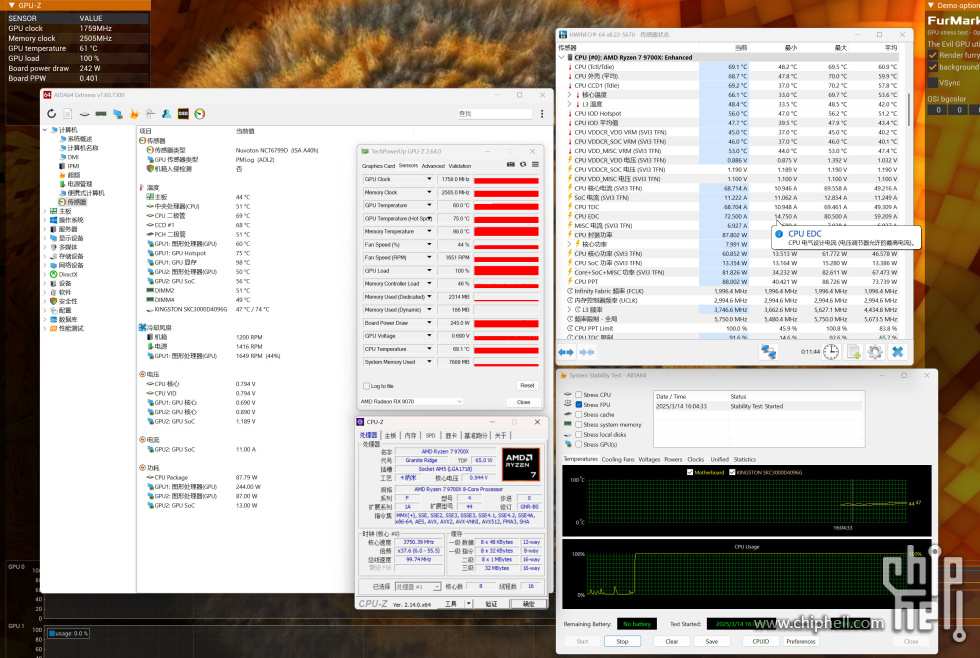
Task: Click the sensor gauge icon in AIDA64 toolbar
Action: (199, 114)
